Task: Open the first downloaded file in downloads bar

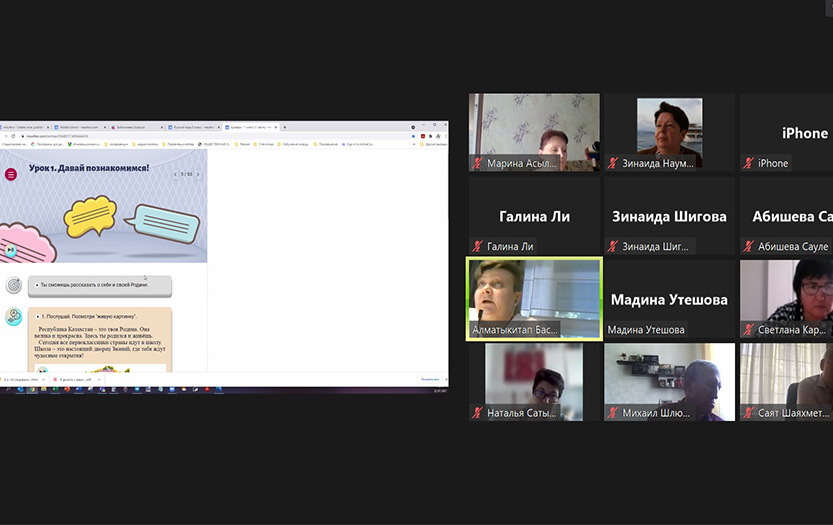Action: coord(21,379)
